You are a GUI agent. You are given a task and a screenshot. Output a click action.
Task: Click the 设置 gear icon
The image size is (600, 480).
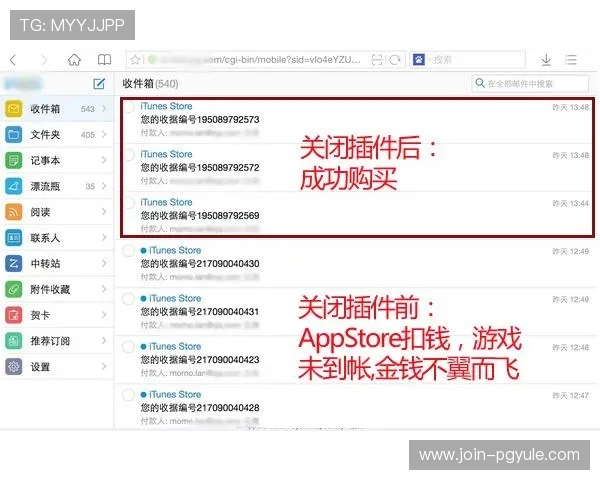[14, 367]
